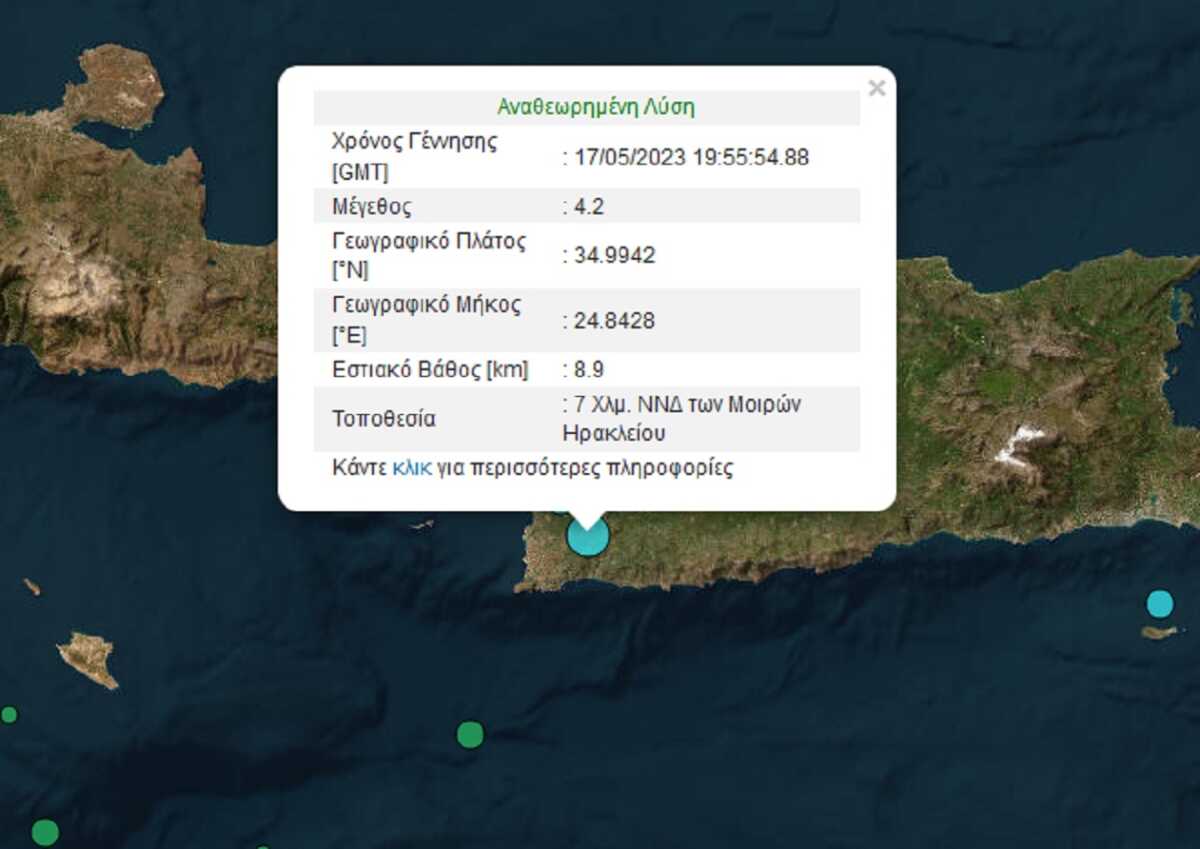Image resolution: width=1200 pixels, height=849 pixels.
Task: Click the latitude value 34.9942
Action: point(614,255)
